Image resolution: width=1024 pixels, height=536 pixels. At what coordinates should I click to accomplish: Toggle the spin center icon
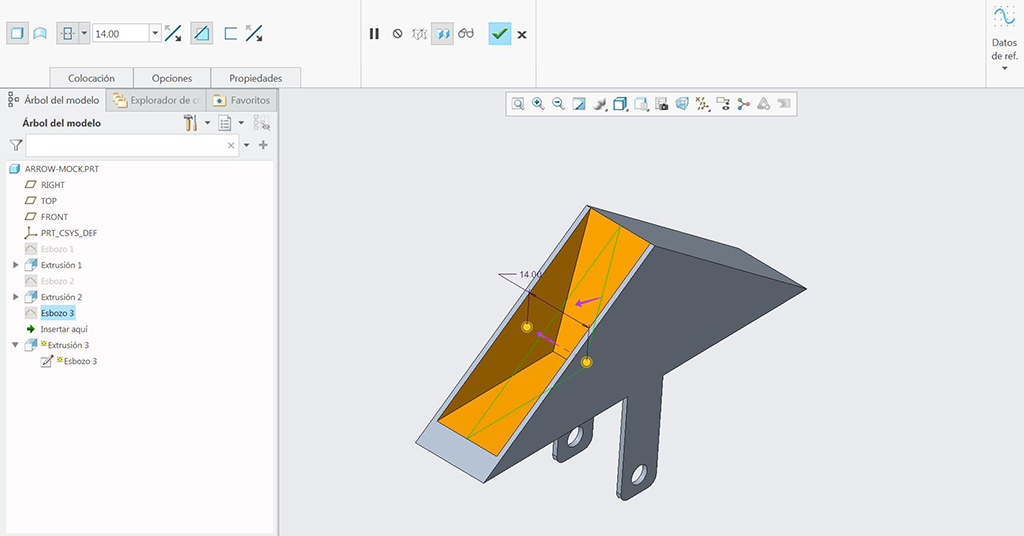(x=743, y=104)
